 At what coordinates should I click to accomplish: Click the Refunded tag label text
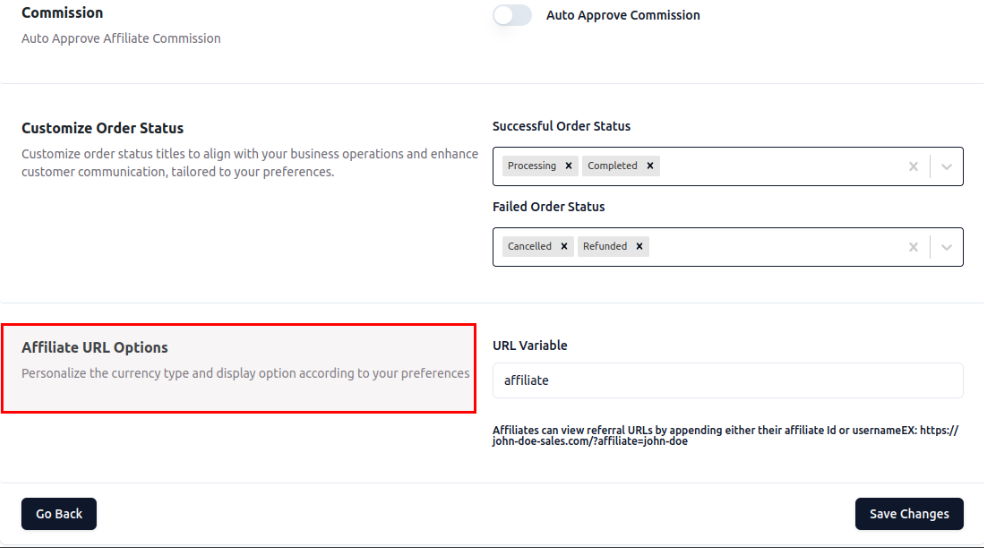pos(605,246)
